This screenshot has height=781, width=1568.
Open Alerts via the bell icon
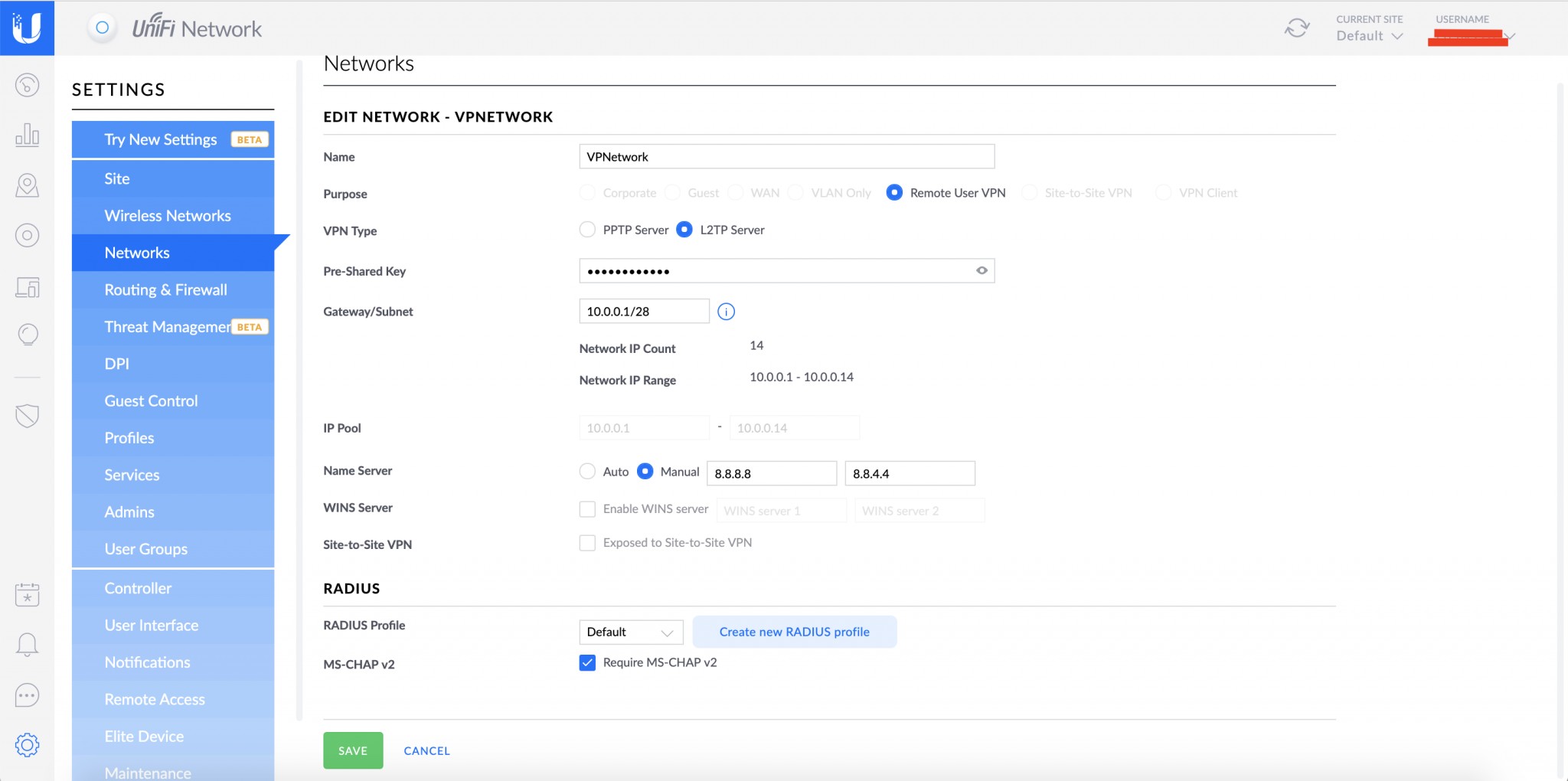click(28, 644)
